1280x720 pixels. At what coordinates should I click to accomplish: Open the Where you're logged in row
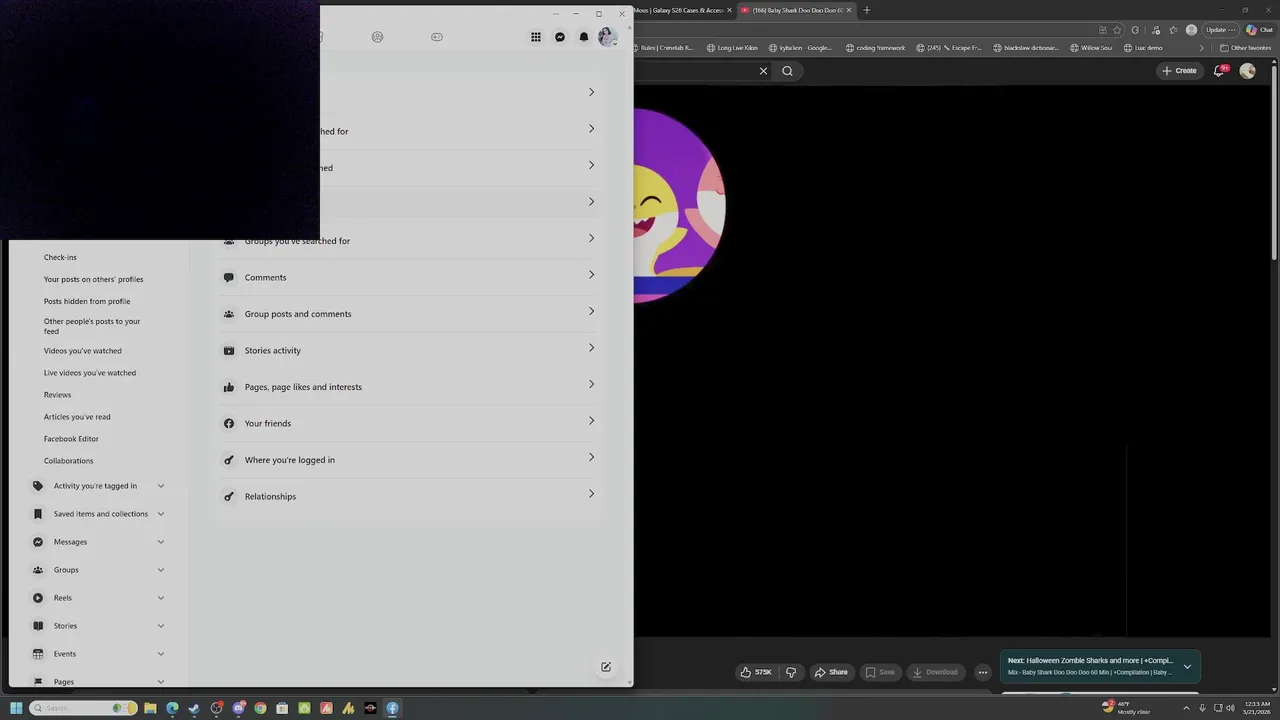click(408, 460)
